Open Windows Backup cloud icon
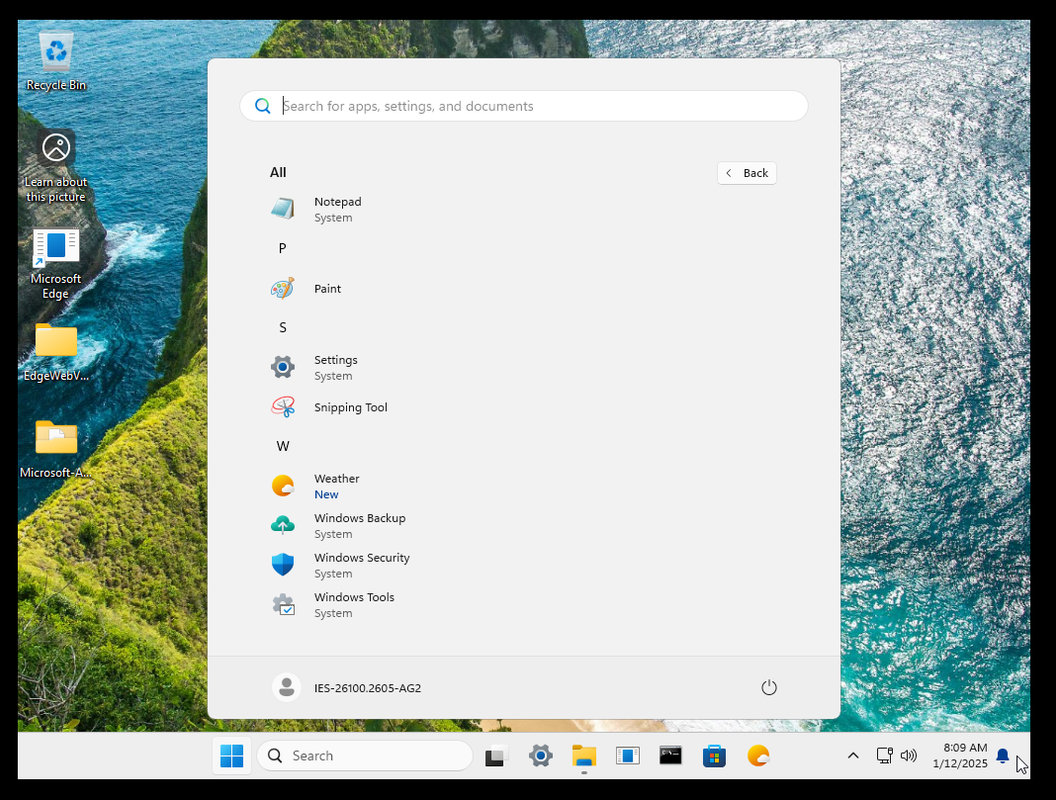This screenshot has height=800, width=1056. point(283,525)
